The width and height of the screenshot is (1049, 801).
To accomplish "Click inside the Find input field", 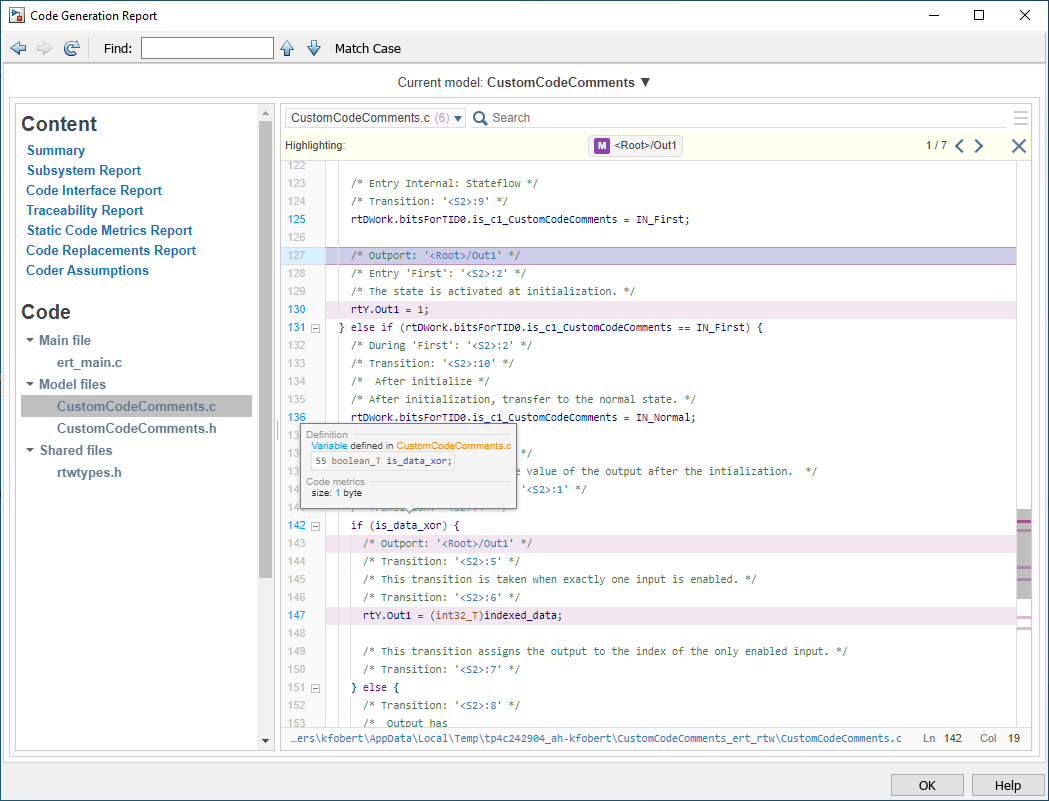I will point(207,47).
